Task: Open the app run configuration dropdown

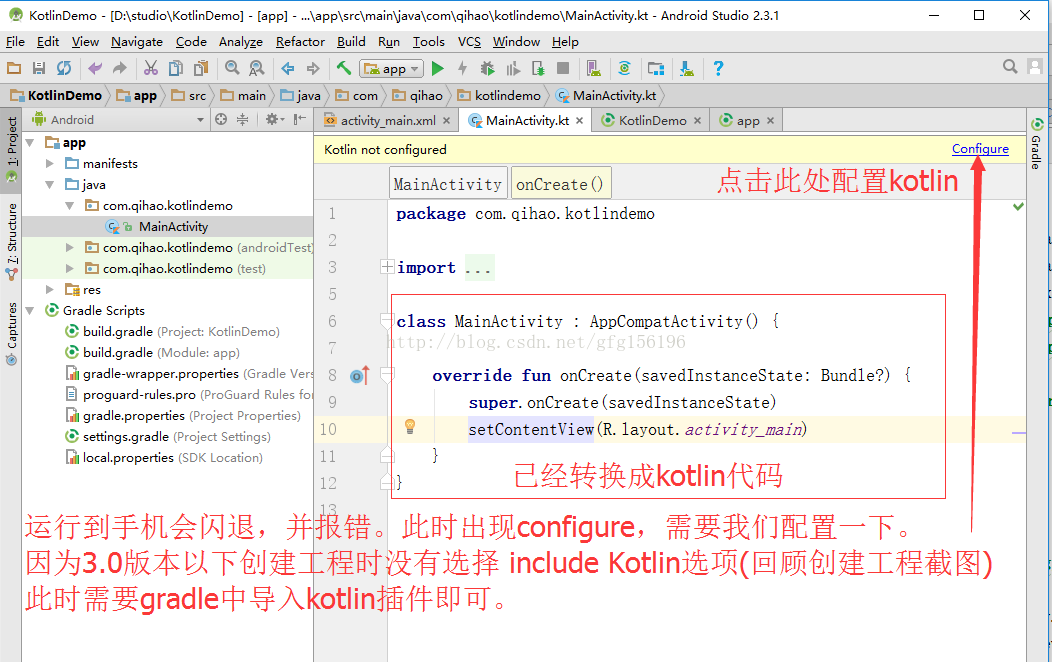Action: pos(391,68)
